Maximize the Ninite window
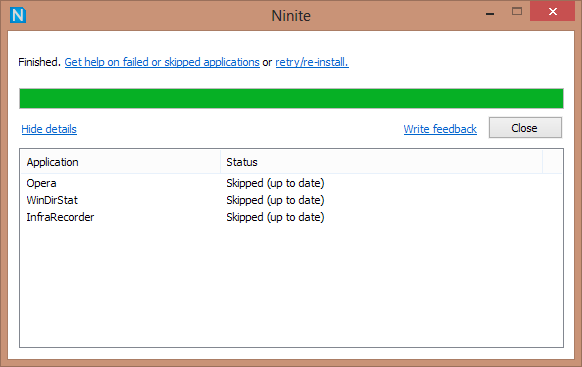Viewport: 582px width, 367px height. [517, 12]
